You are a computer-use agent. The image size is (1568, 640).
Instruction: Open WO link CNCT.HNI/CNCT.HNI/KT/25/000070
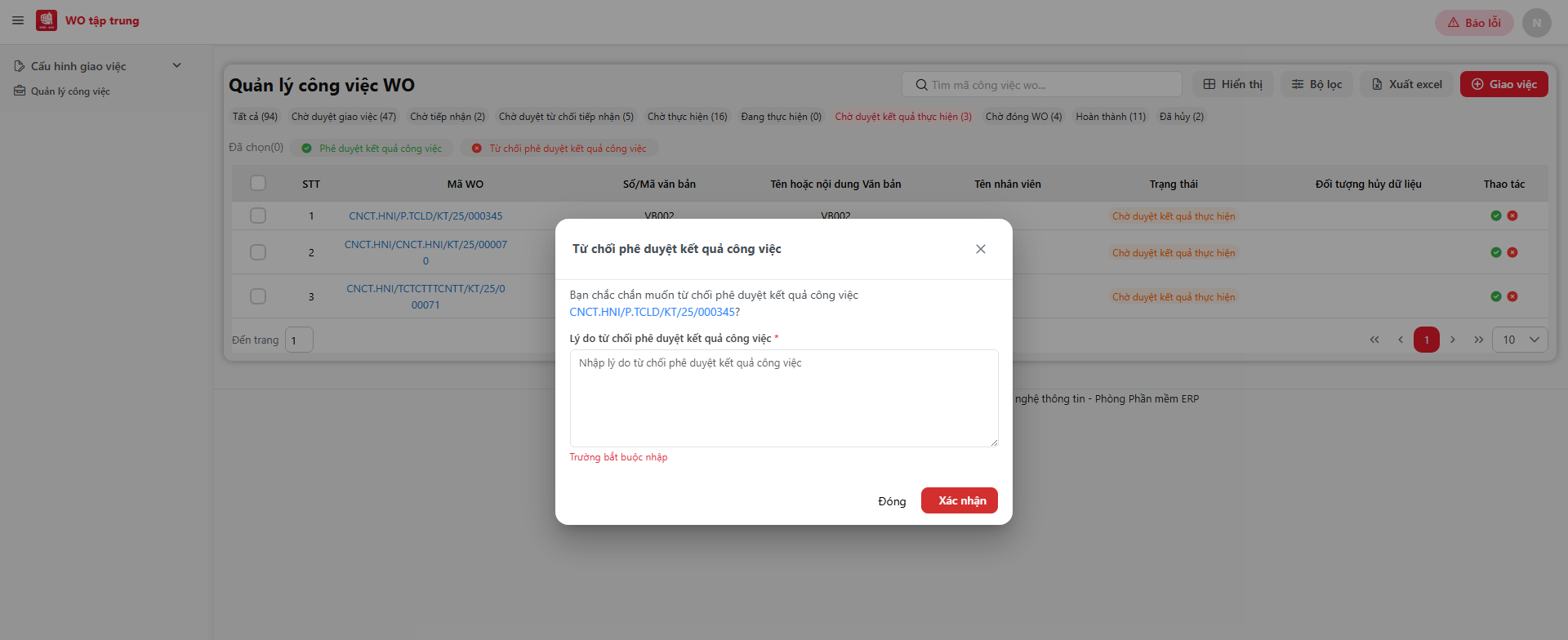425,252
